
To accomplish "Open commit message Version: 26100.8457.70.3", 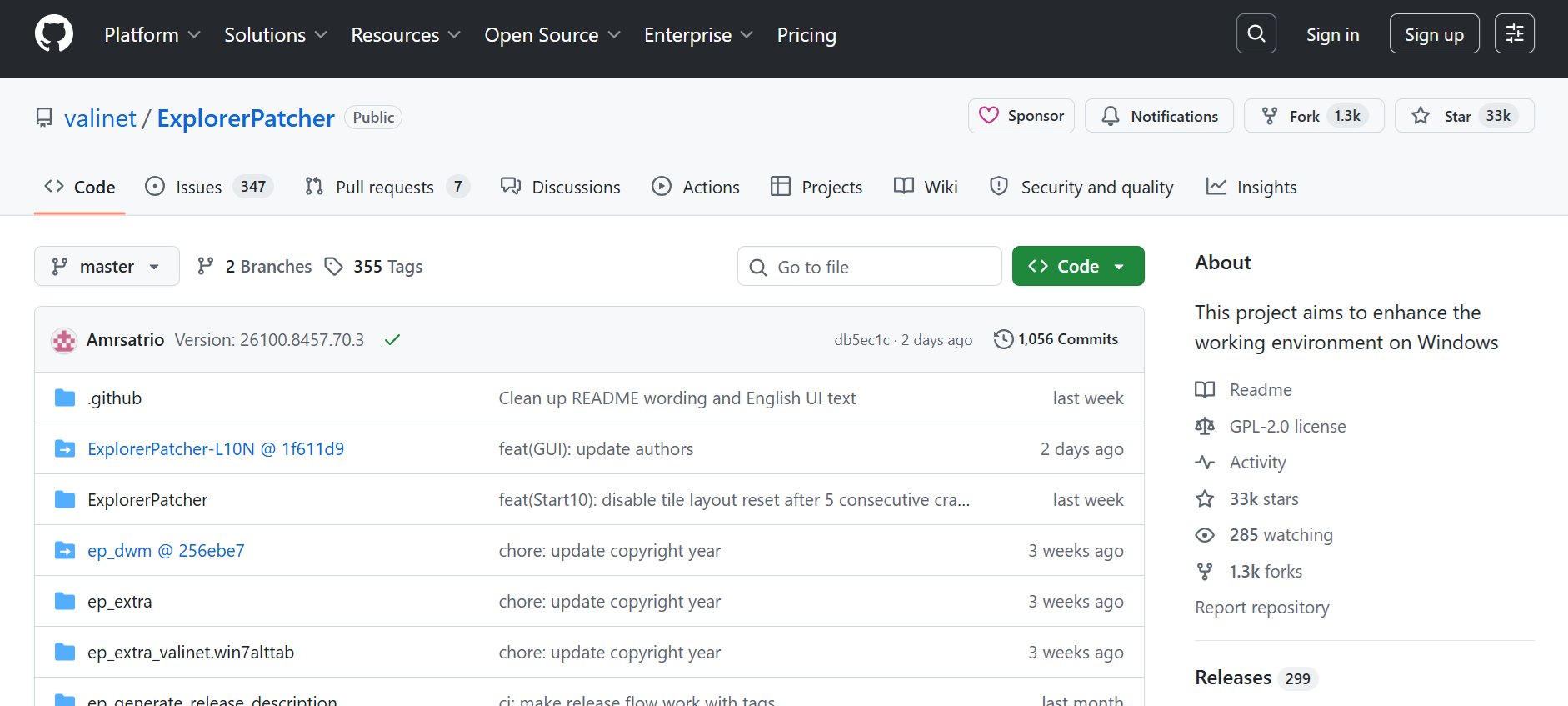I will click(269, 339).
